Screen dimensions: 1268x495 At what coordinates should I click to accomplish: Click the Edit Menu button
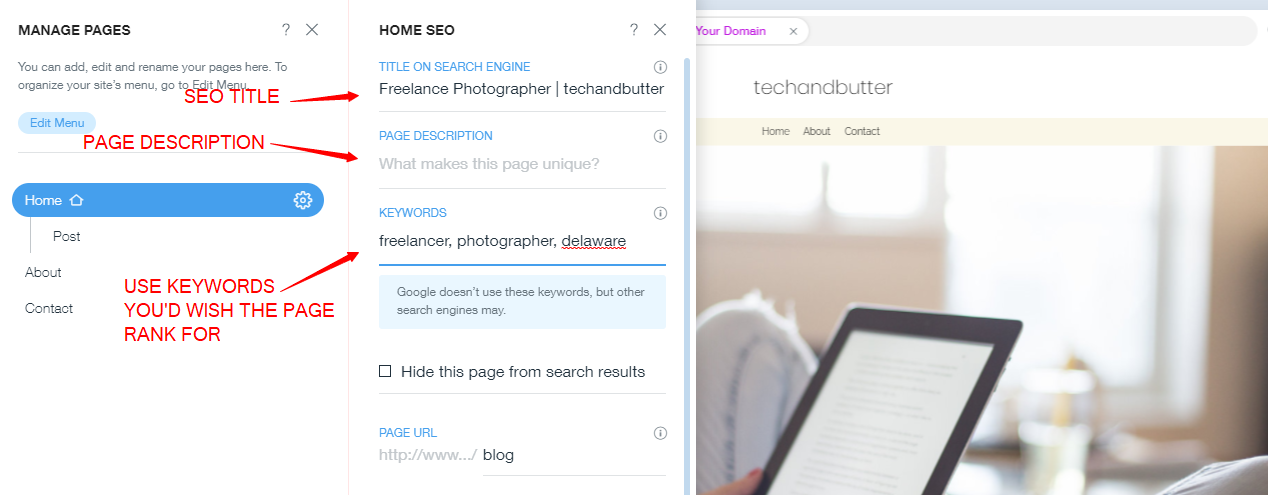[57, 123]
